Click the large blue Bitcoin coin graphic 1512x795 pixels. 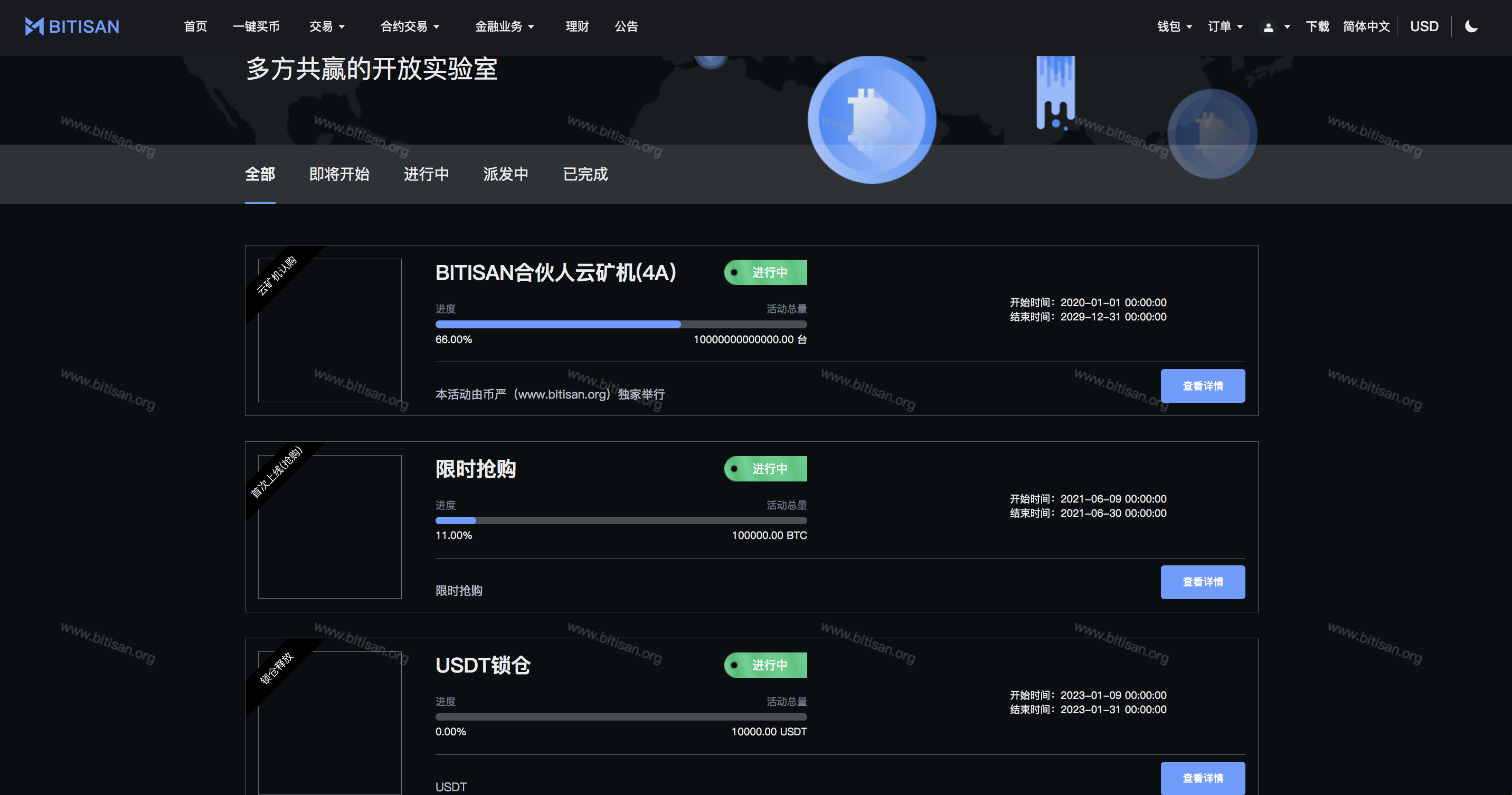point(872,120)
